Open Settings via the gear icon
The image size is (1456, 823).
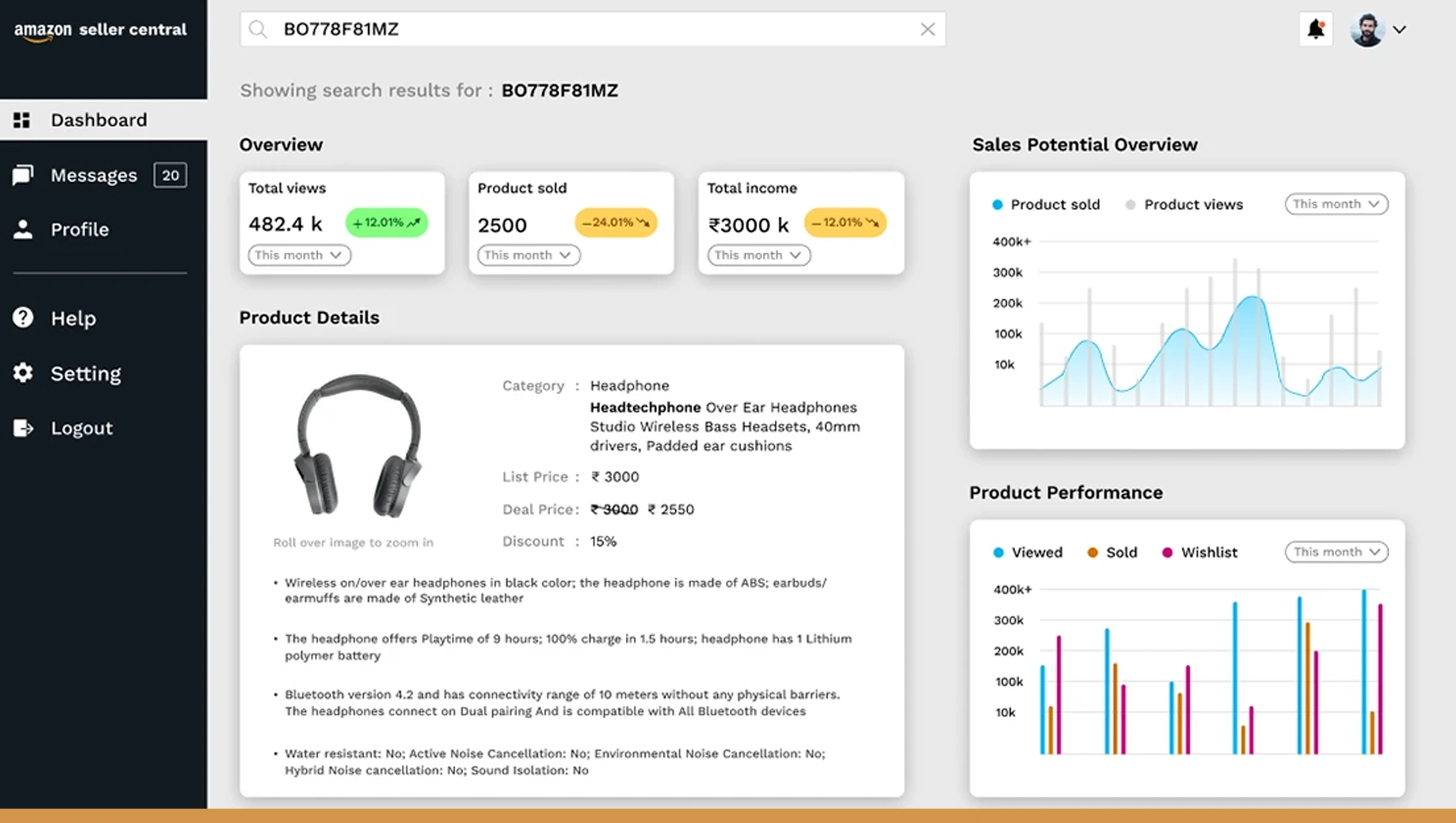[23, 373]
